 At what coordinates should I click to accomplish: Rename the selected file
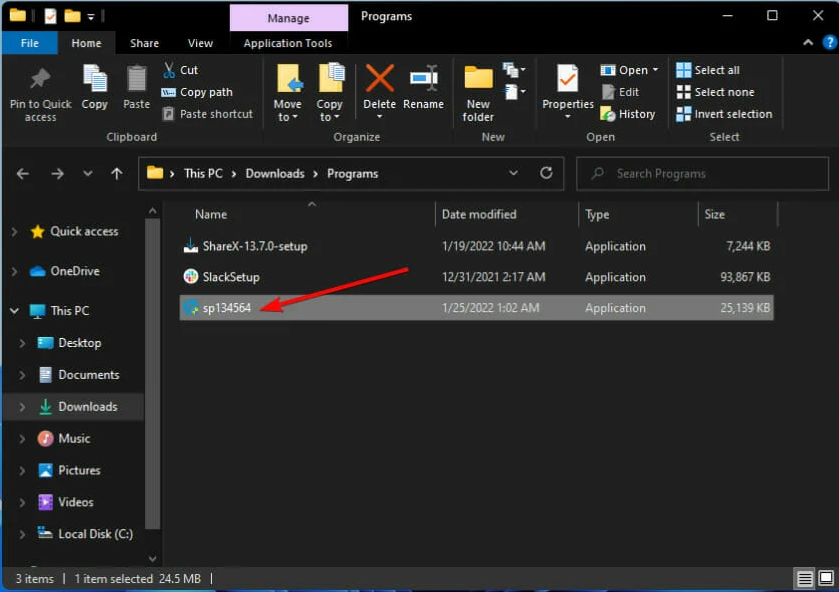[423, 87]
